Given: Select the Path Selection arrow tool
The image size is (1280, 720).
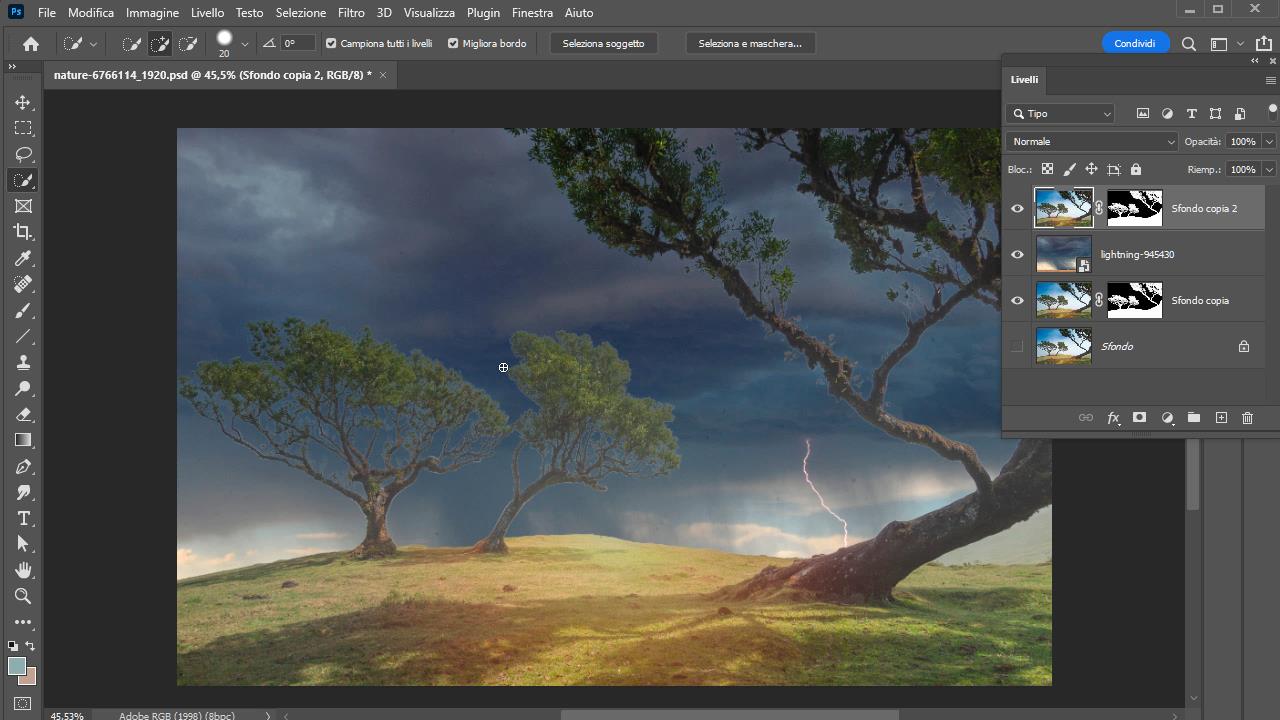Looking at the screenshot, I should pos(23,545).
